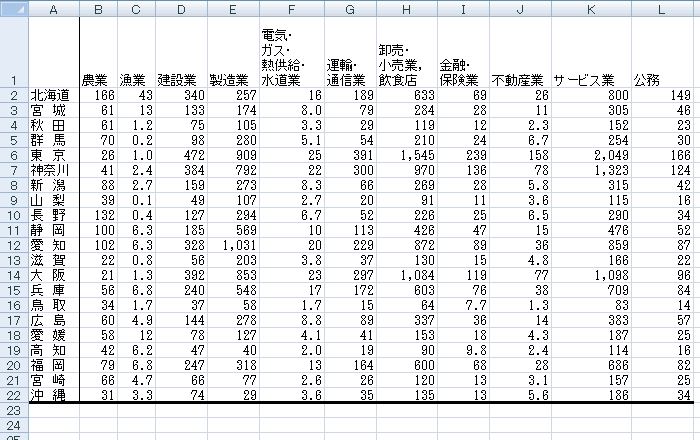Image resolution: width=700 pixels, height=440 pixels.
Task: Click Kanagawa's retail value 970
Action: (407, 170)
